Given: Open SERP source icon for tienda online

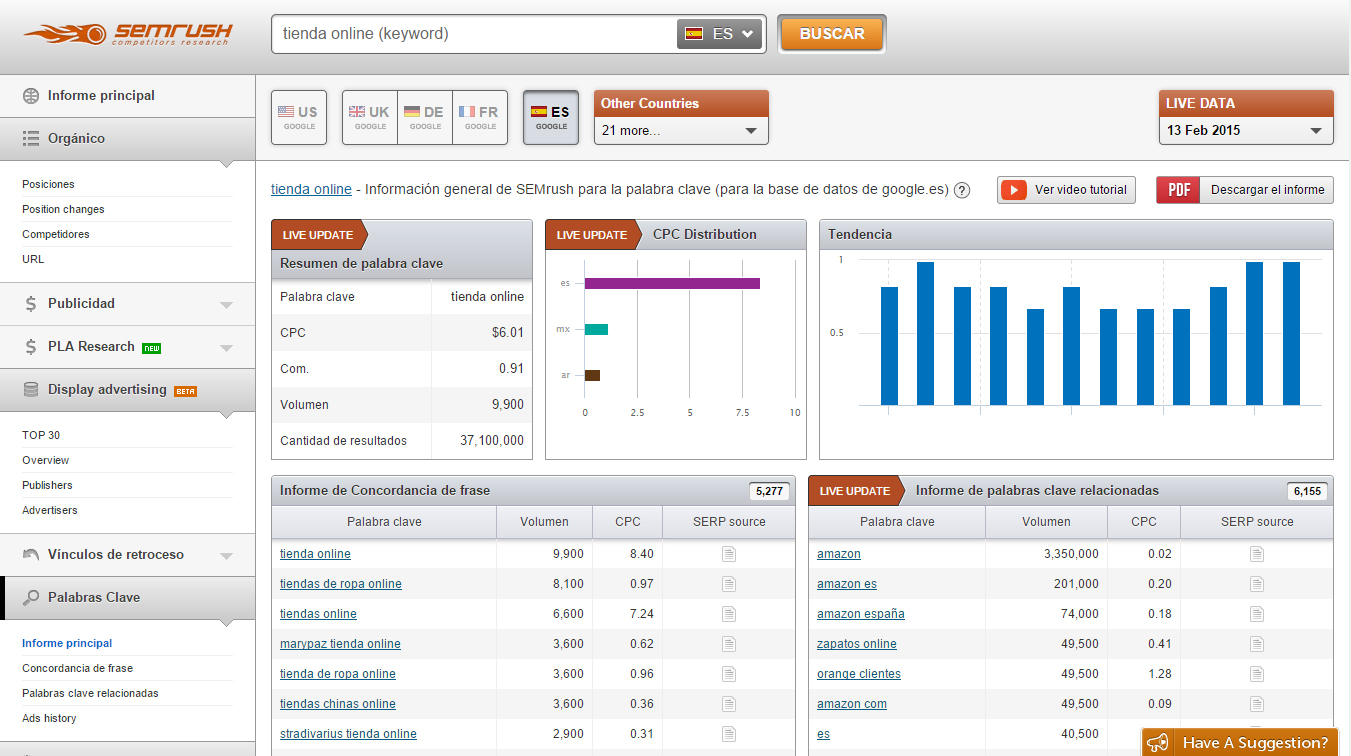Looking at the screenshot, I should pos(729,554).
